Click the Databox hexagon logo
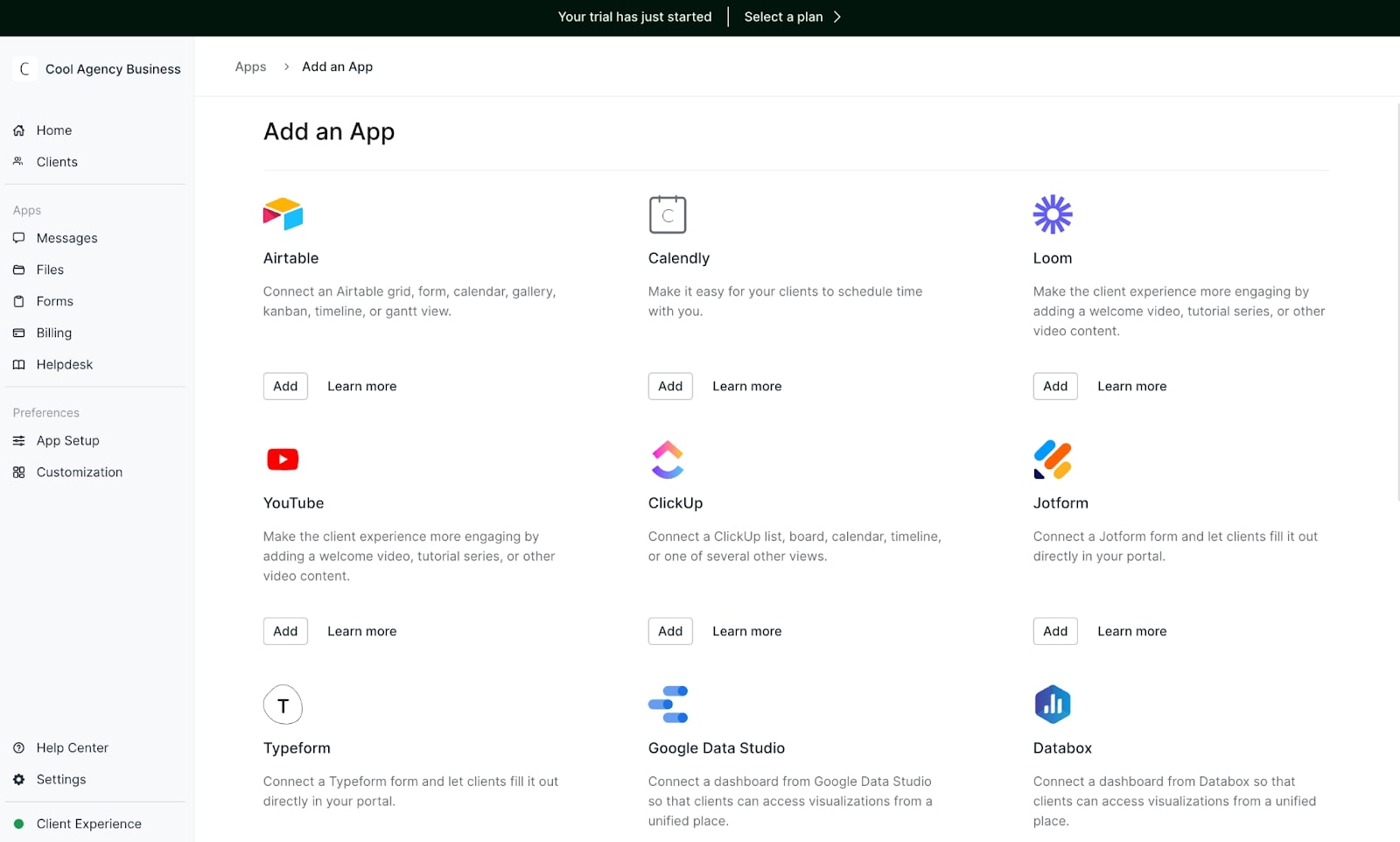Image resolution: width=1400 pixels, height=842 pixels. click(1053, 705)
